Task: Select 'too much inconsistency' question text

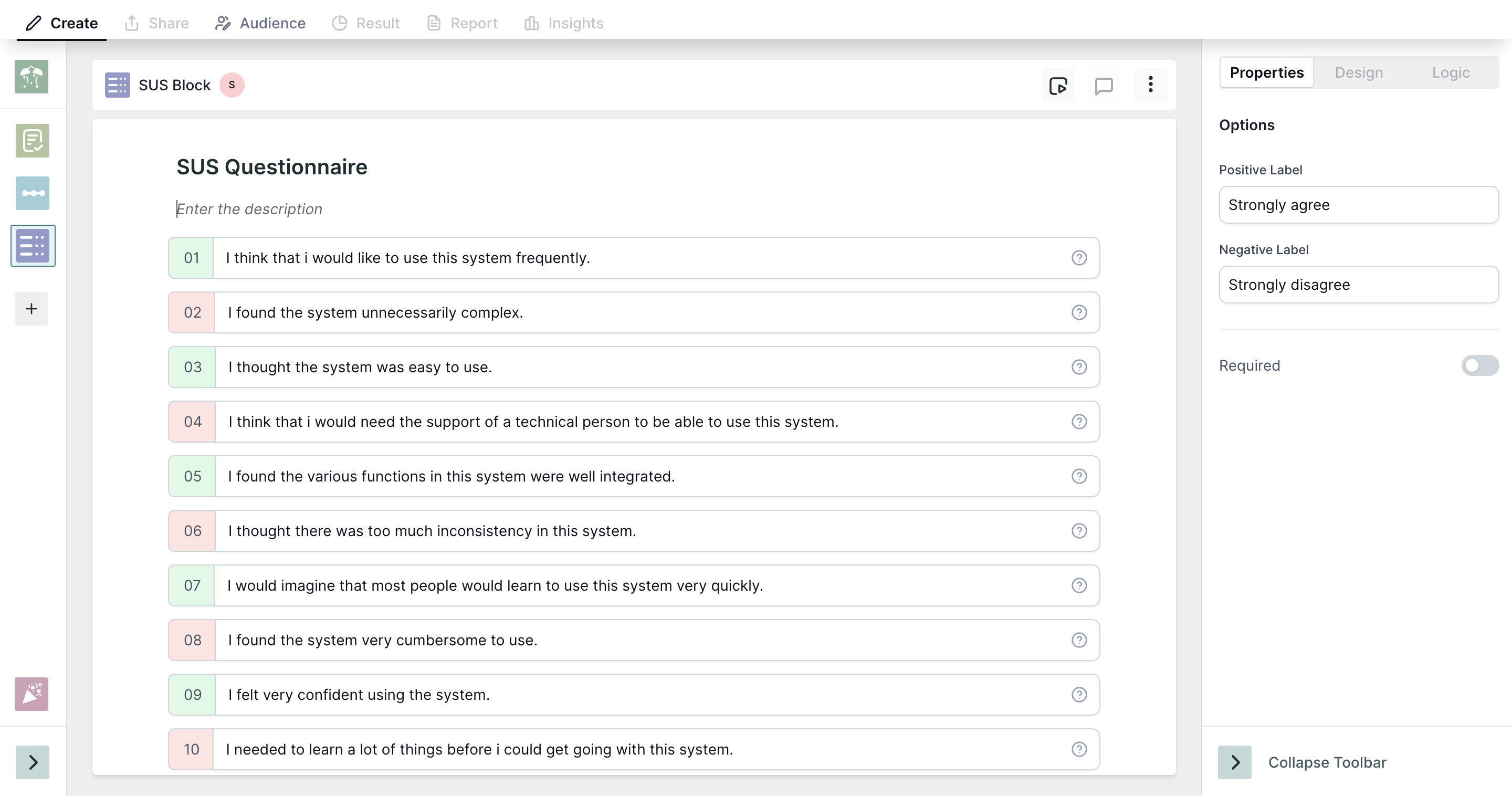Action: tap(432, 531)
